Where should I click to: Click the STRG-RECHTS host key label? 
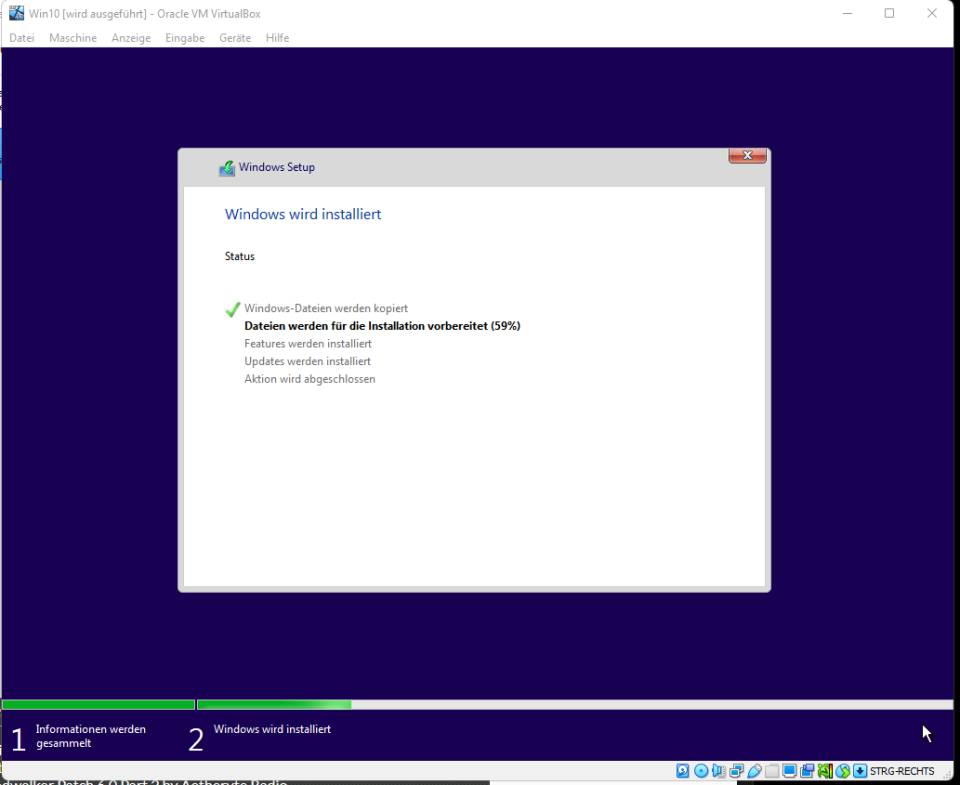[x=902, y=771]
